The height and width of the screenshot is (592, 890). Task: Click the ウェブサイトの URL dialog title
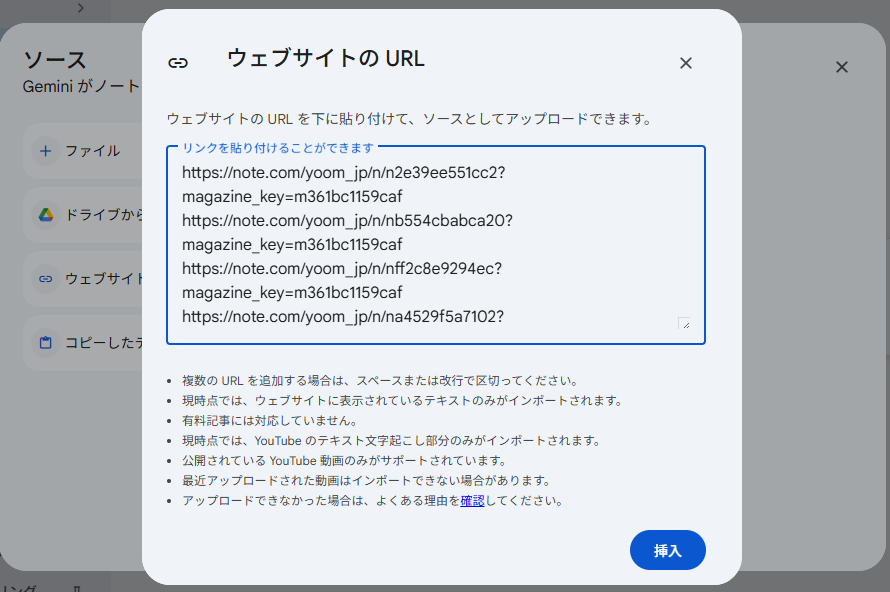[326, 58]
